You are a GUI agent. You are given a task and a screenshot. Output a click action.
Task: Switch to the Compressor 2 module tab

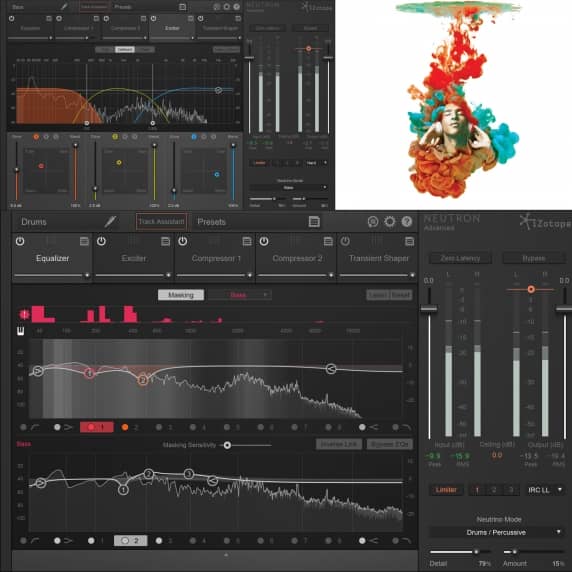(297, 258)
